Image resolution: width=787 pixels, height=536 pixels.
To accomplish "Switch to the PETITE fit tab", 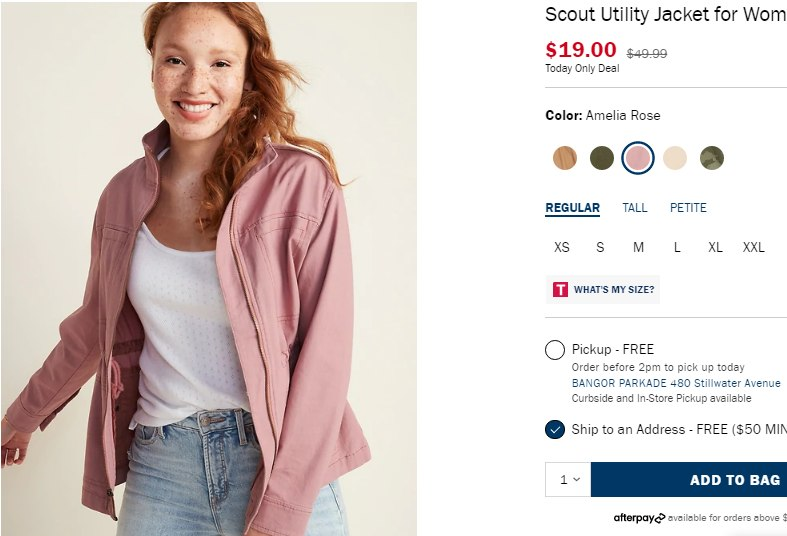I will (x=688, y=208).
